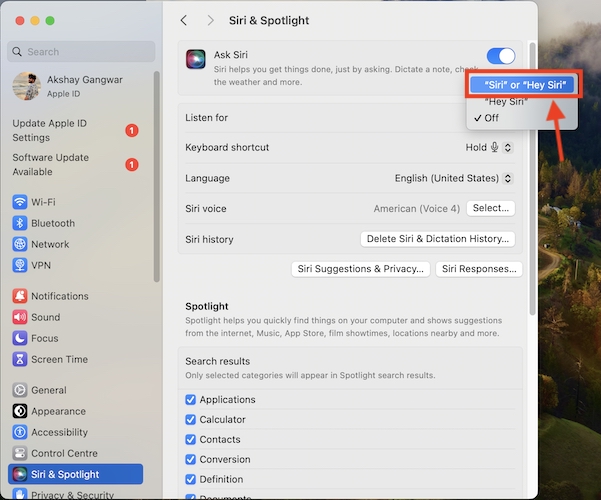Click the microphone icon in Keyboard shortcut
The width and height of the screenshot is (601, 500).
pos(494,147)
